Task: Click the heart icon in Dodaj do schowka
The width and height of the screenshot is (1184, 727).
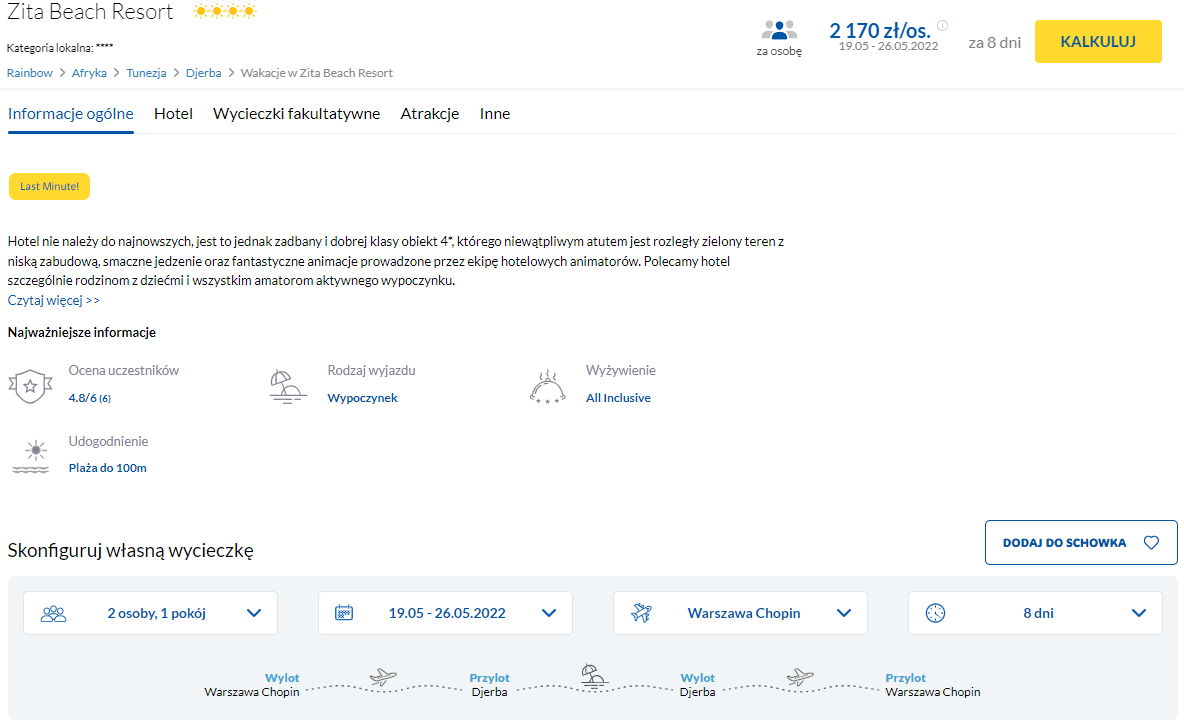Action: click(x=1151, y=543)
